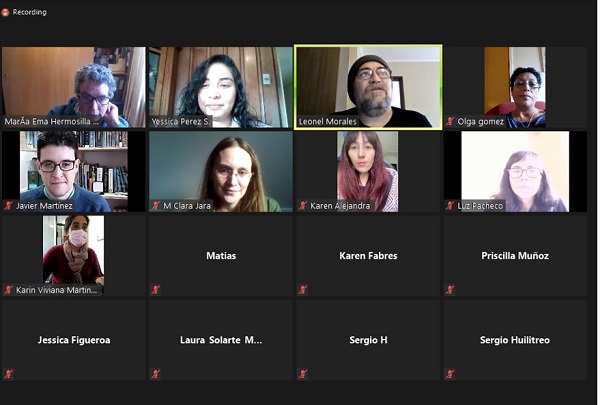The width and height of the screenshot is (600, 405).
Task: Select Yessica Perez S. video tile
Action: tap(221, 87)
